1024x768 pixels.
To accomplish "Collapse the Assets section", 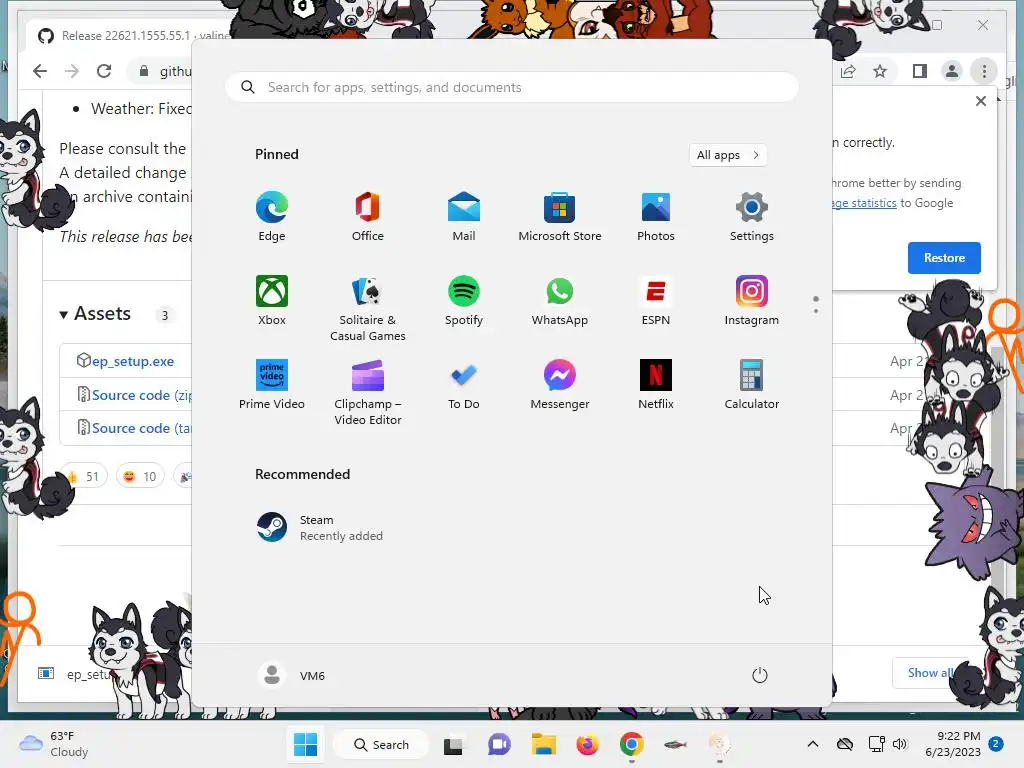I will (95, 313).
